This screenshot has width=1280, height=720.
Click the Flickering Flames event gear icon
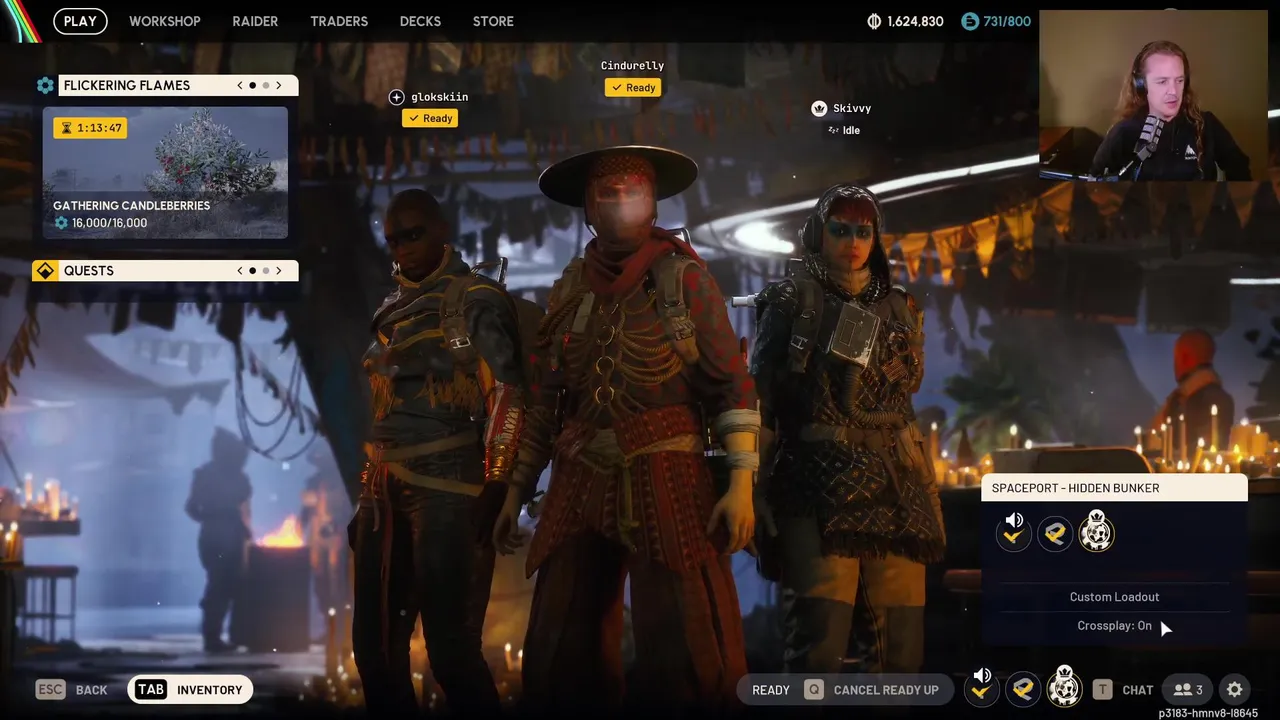pyautogui.click(x=45, y=85)
